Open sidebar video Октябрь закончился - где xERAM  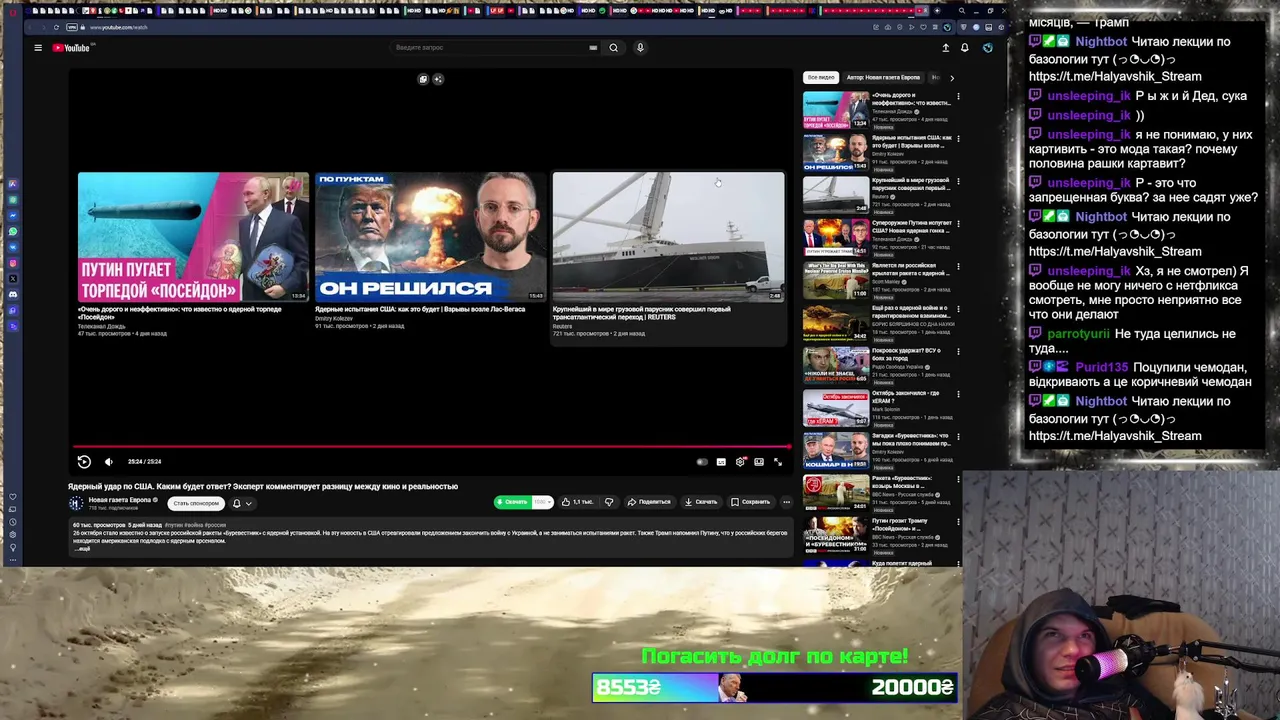click(836, 407)
